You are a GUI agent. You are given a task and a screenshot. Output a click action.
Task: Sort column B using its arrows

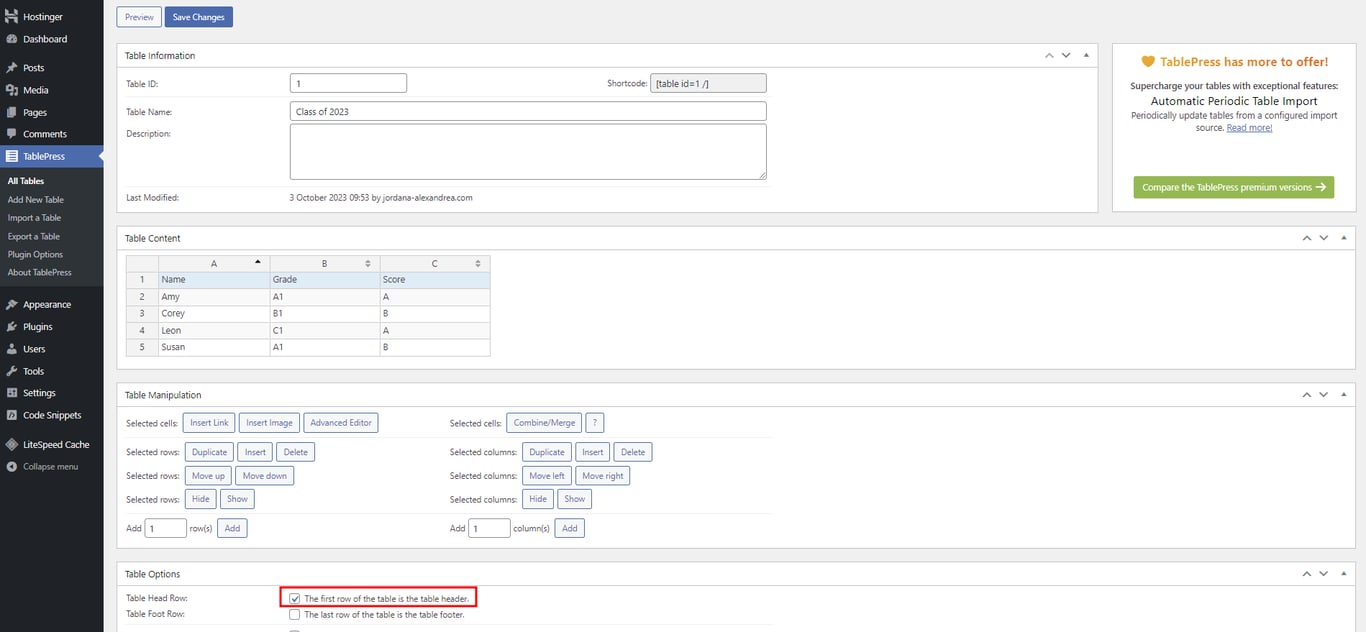(368, 263)
